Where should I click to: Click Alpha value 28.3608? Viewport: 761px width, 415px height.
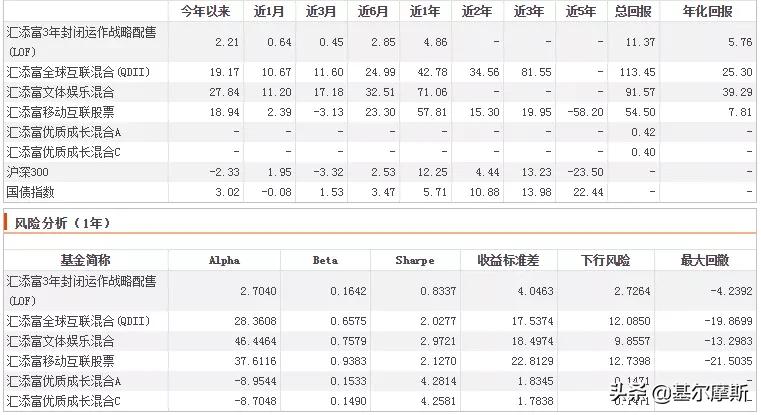tap(255, 321)
